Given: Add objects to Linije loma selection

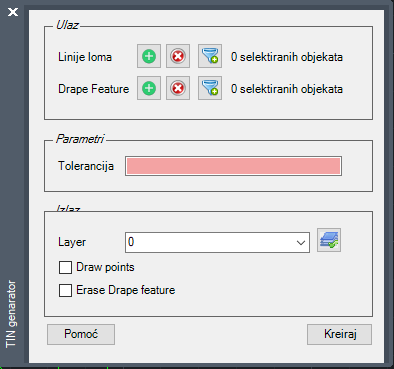Looking at the screenshot, I should (x=149, y=56).
